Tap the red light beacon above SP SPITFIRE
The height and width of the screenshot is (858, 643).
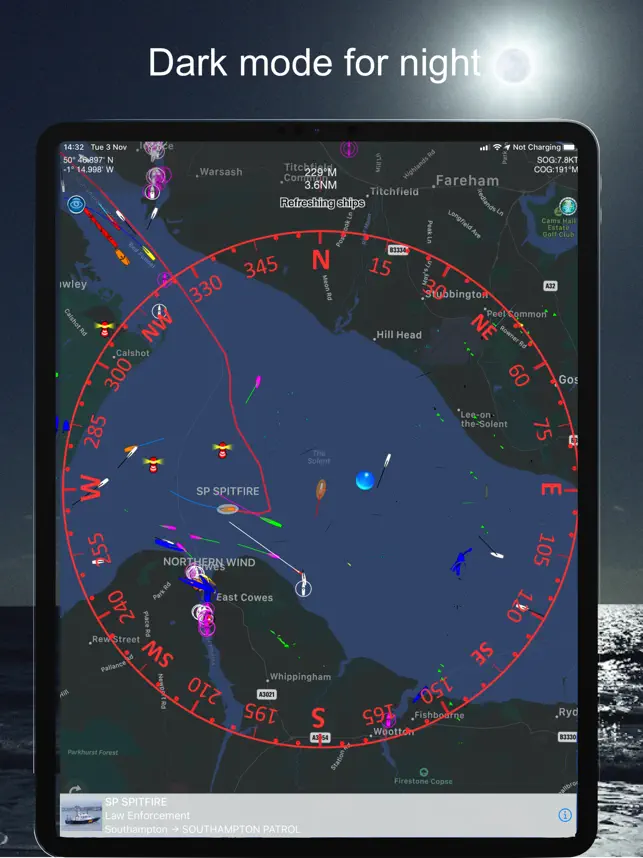[222, 449]
